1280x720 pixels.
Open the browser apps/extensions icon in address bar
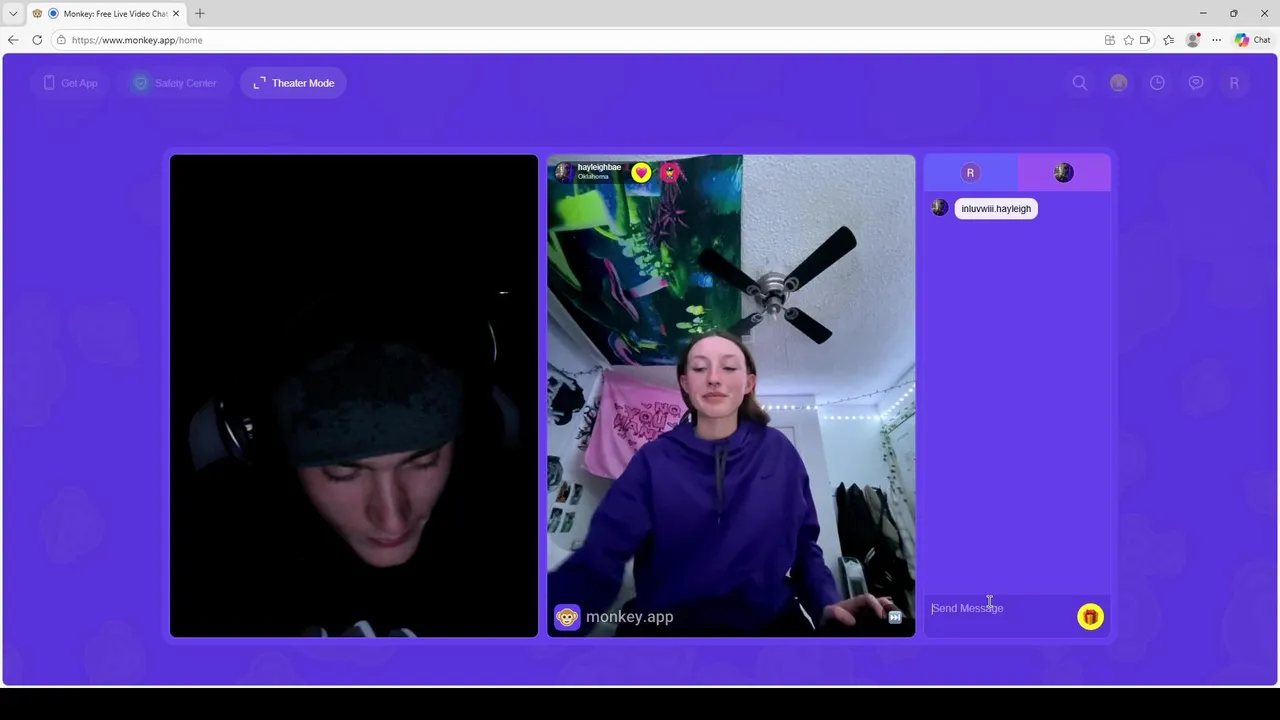coord(1110,40)
